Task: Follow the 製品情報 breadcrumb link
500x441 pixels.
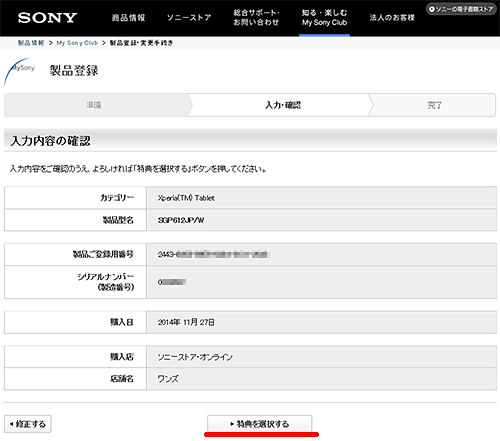Action: pos(31,43)
